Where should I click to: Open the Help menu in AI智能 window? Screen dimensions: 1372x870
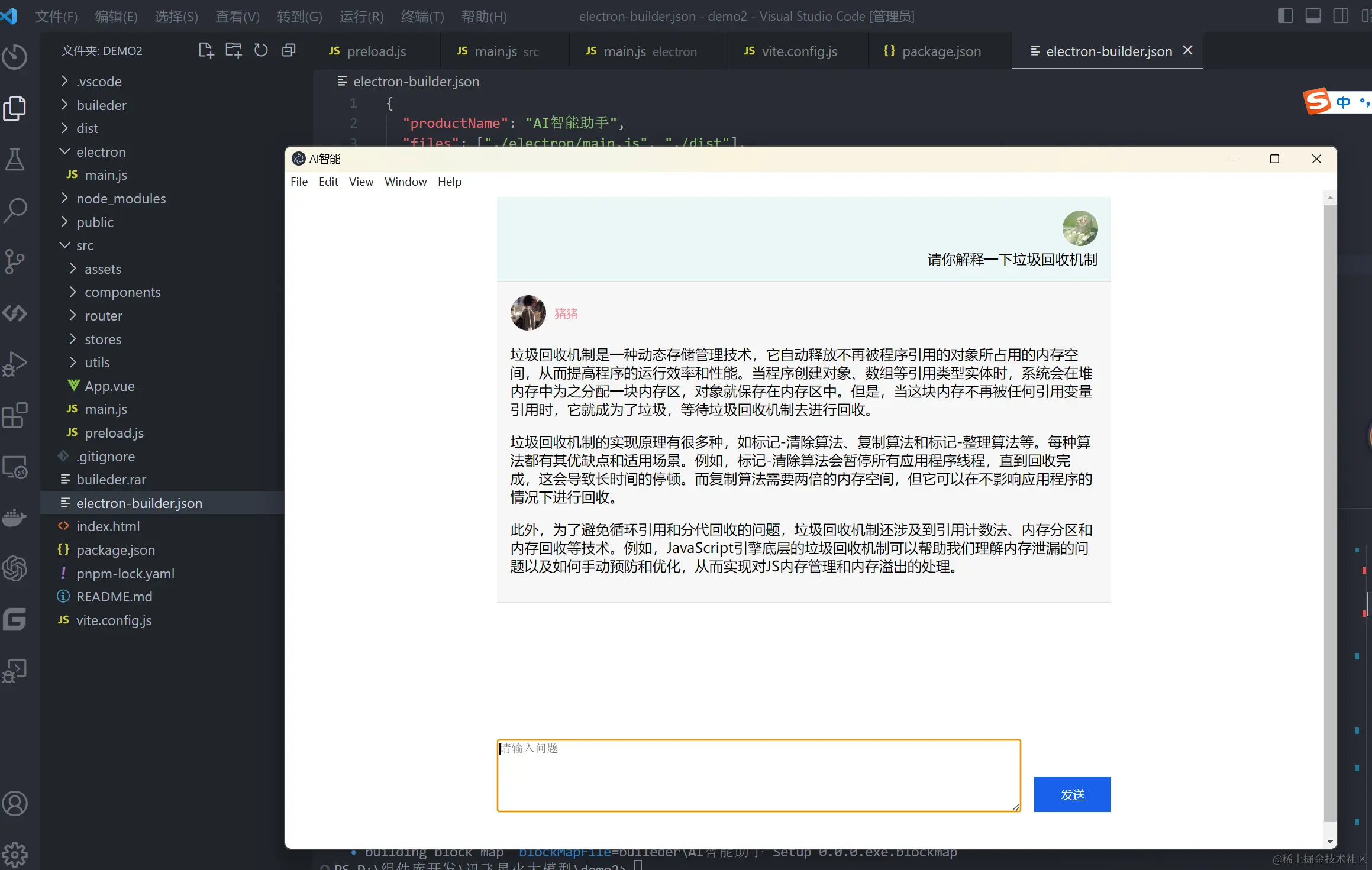pos(450,182)
